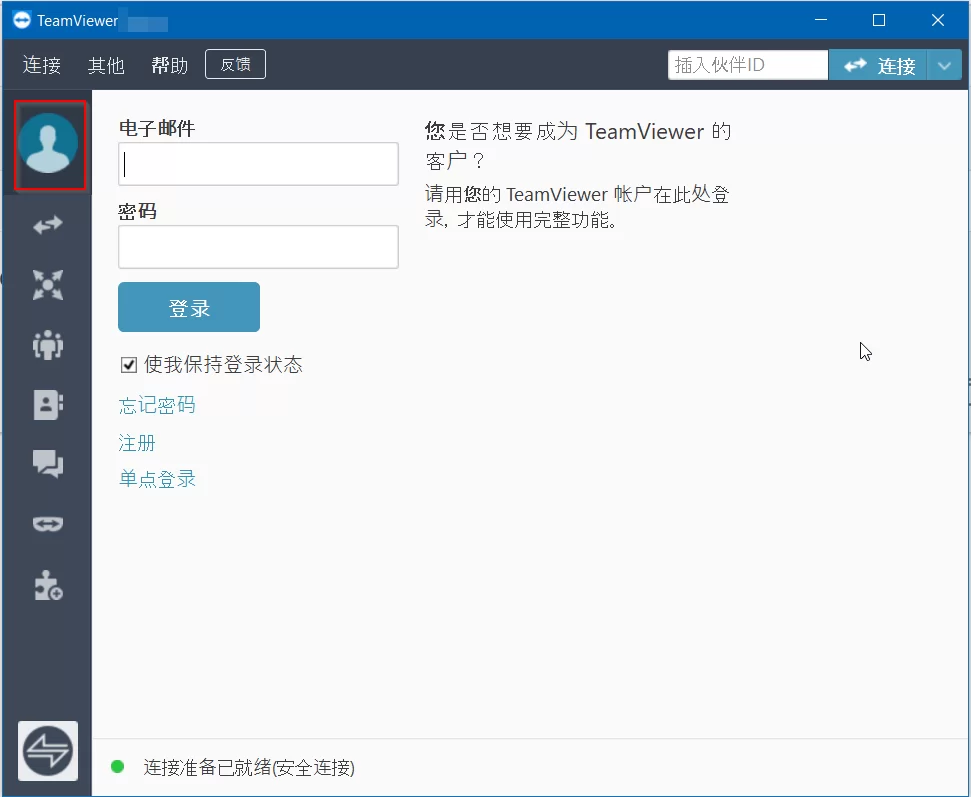
Task: Toggle keep me signed in checkbox
Action: click(x=128, y=364)
